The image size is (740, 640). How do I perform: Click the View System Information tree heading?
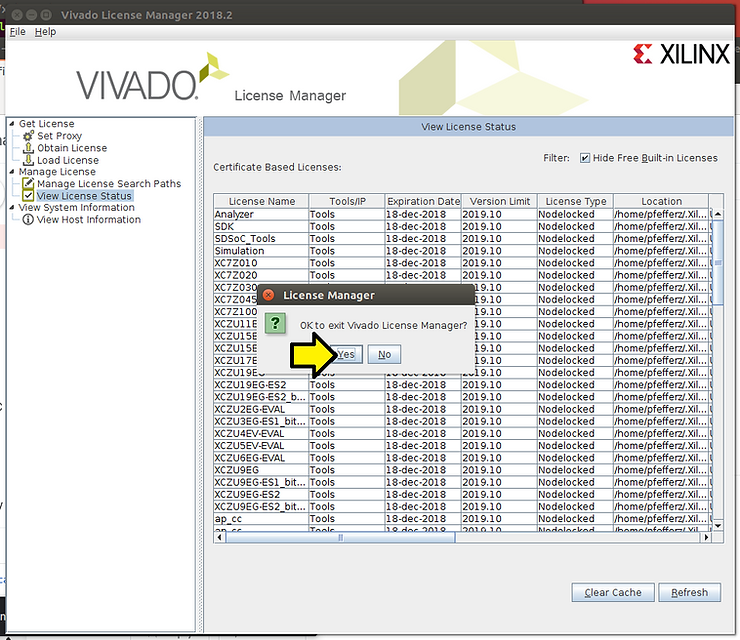[76, 208]
